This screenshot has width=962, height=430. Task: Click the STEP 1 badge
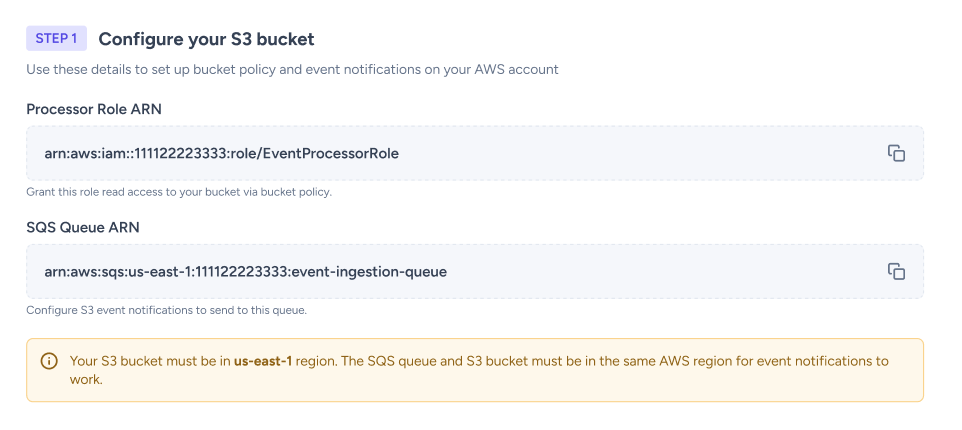[56, 39]
